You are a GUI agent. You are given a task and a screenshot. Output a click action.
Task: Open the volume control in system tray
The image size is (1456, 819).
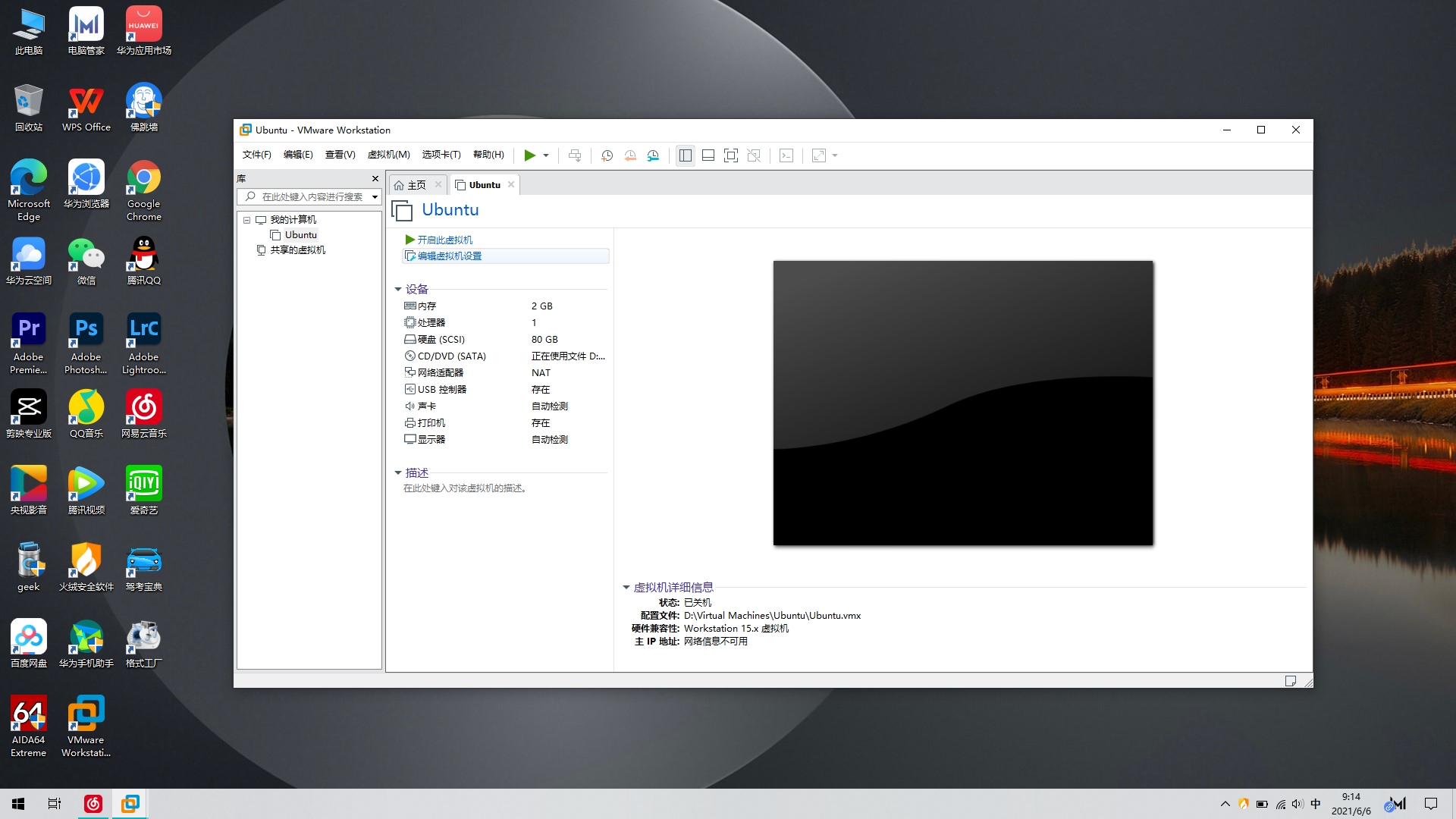[1298, 804]
